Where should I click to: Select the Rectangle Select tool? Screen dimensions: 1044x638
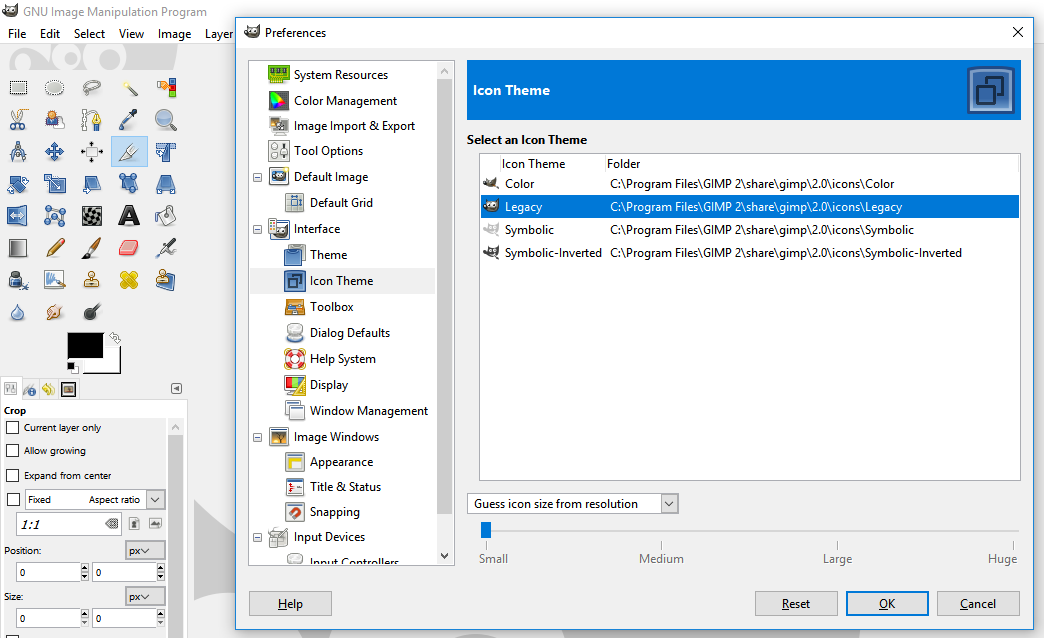(x=18, y=88)
